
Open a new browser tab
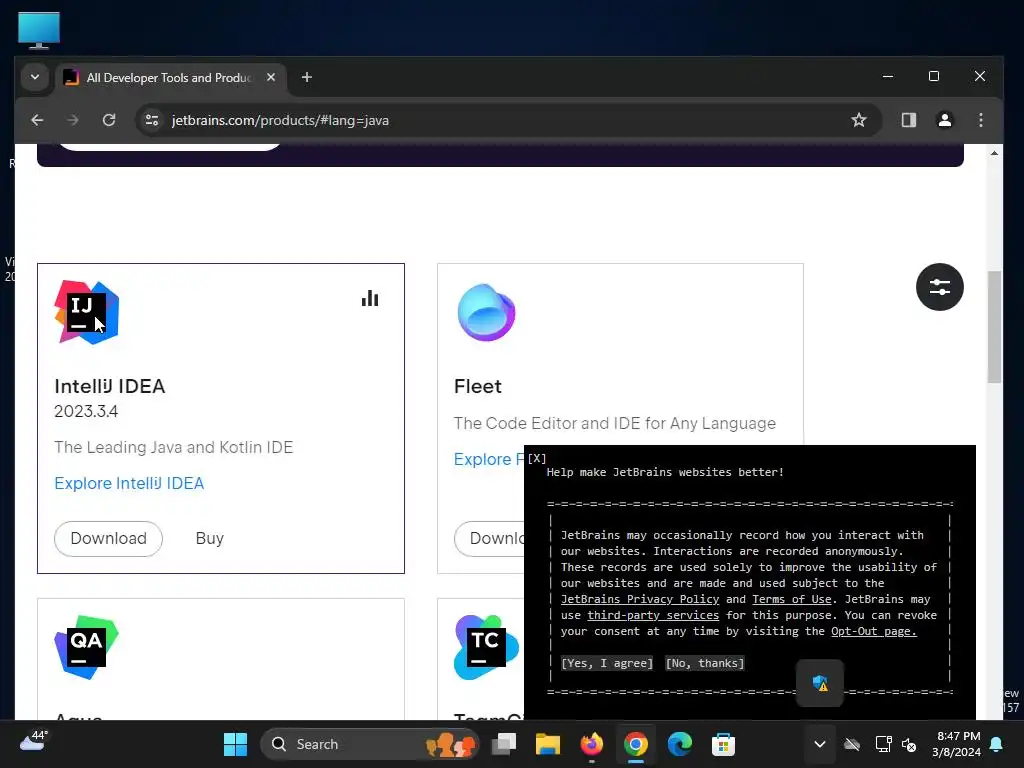click(x=306, y=77)
